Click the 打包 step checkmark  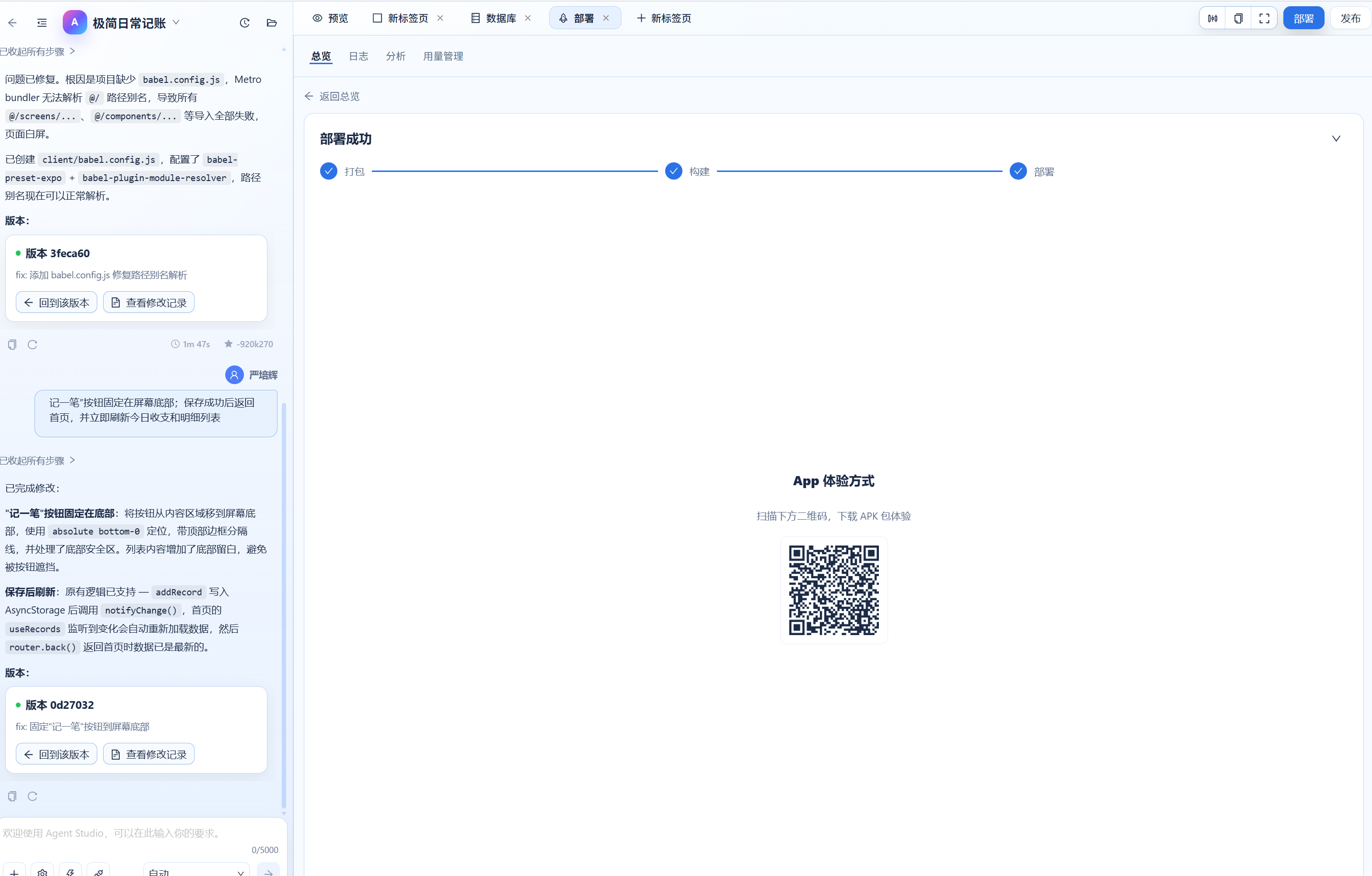pos(329,171)
